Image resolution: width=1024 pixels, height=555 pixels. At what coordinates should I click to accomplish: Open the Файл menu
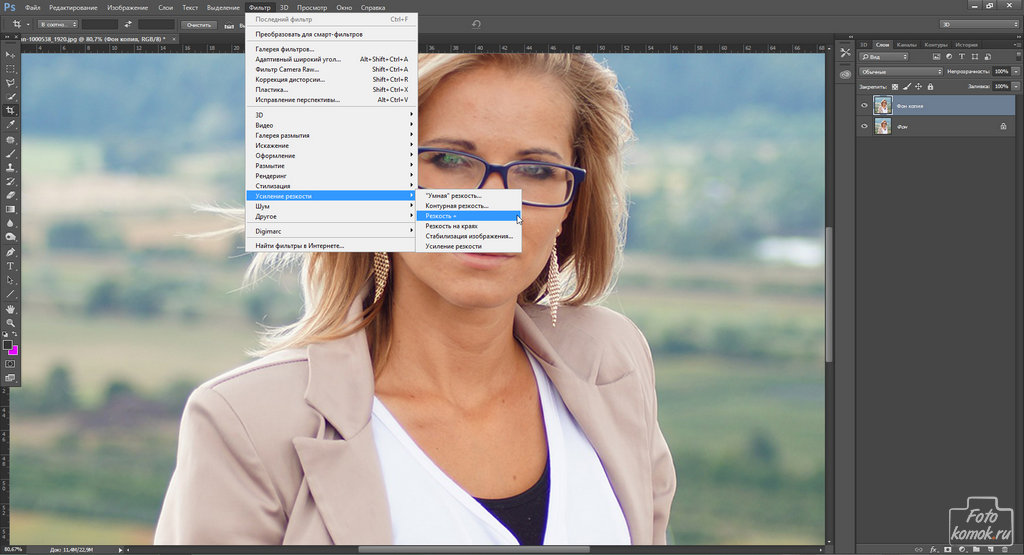coord(32,8)
